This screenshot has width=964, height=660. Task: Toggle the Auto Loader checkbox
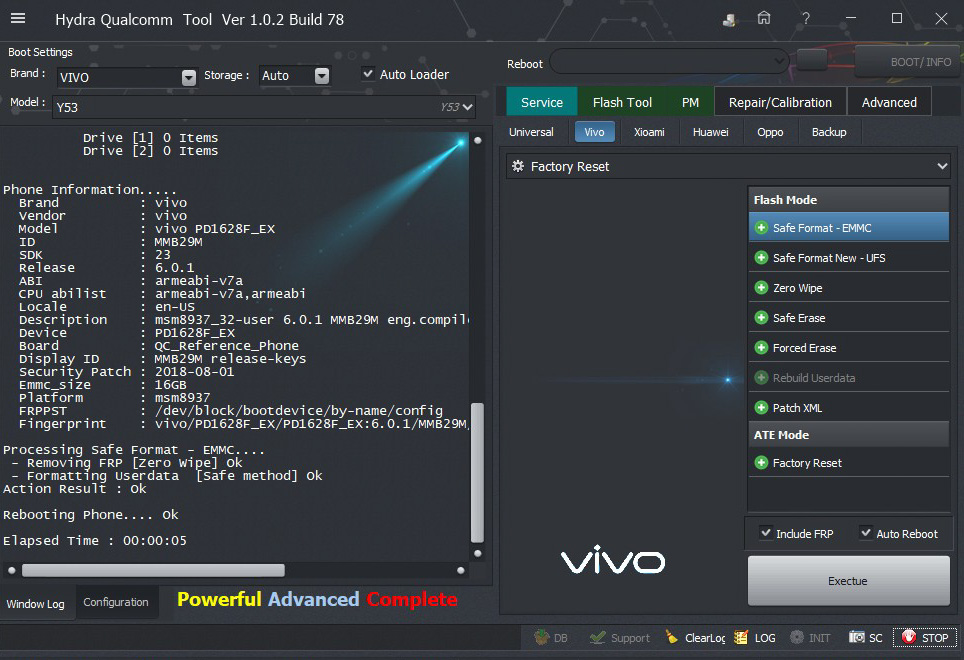[x=368, y=74]
